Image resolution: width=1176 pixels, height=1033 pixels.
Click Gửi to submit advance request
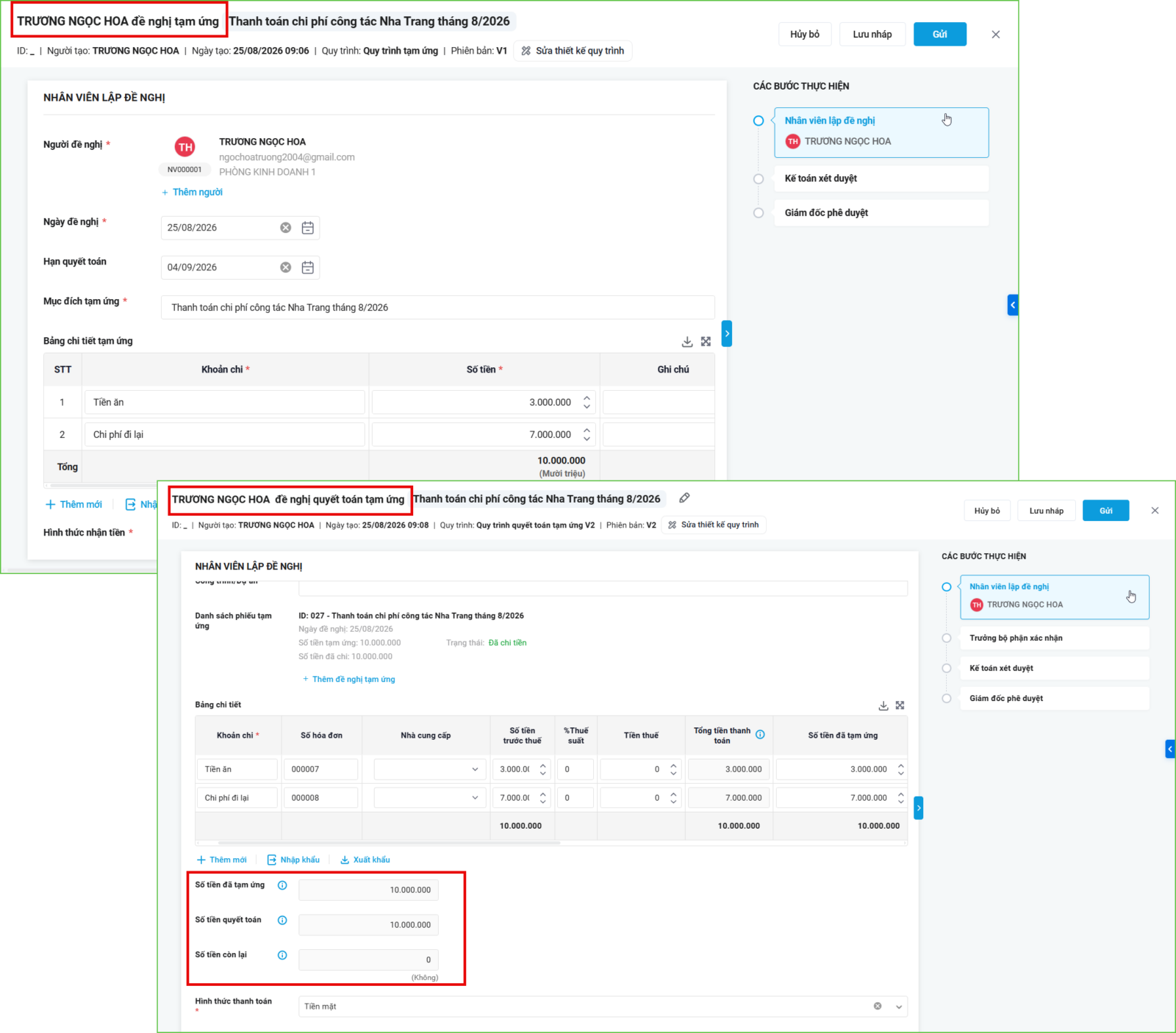940,35
